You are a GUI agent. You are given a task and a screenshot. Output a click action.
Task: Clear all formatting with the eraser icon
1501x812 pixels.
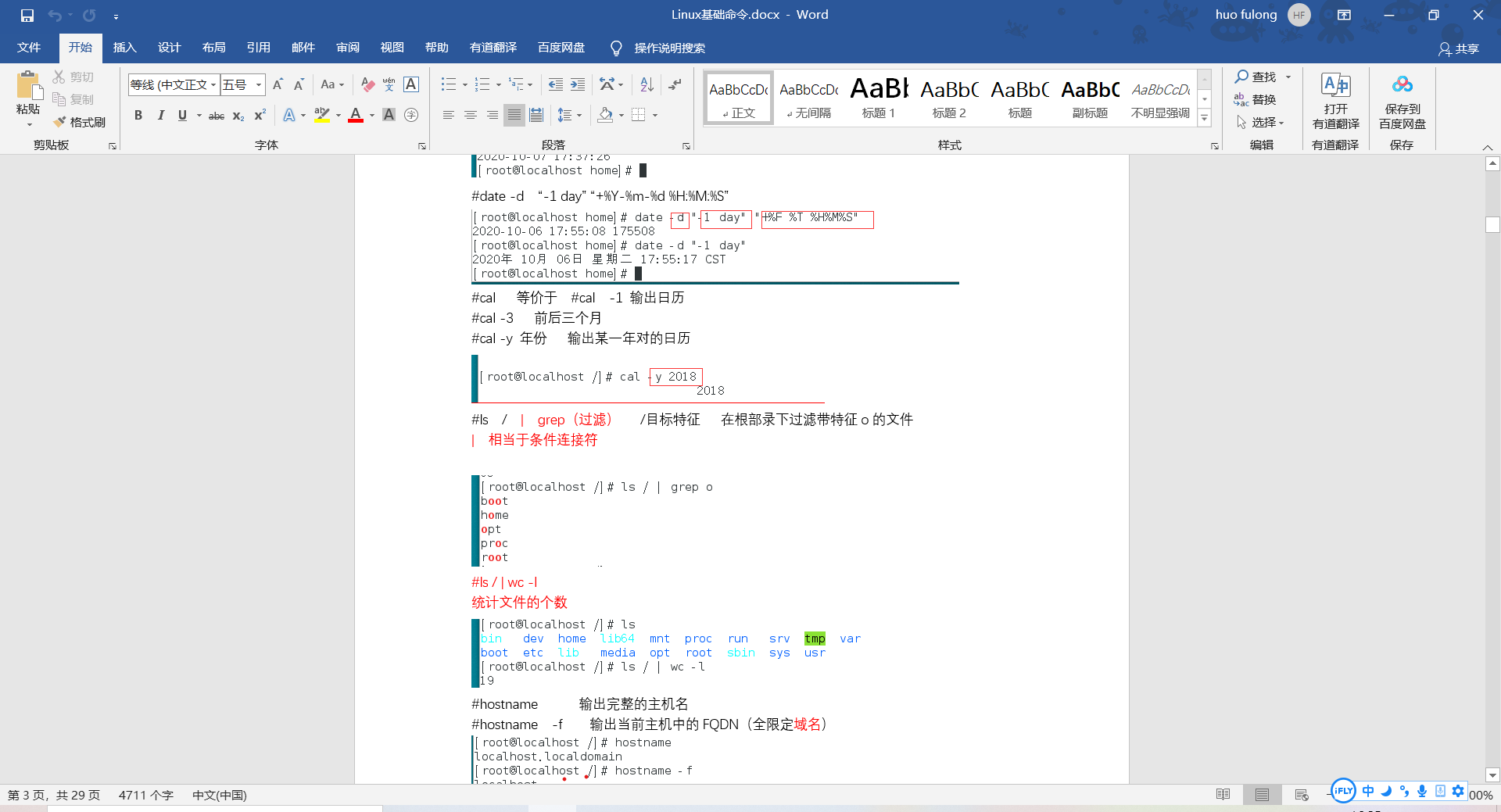(367, 84)
